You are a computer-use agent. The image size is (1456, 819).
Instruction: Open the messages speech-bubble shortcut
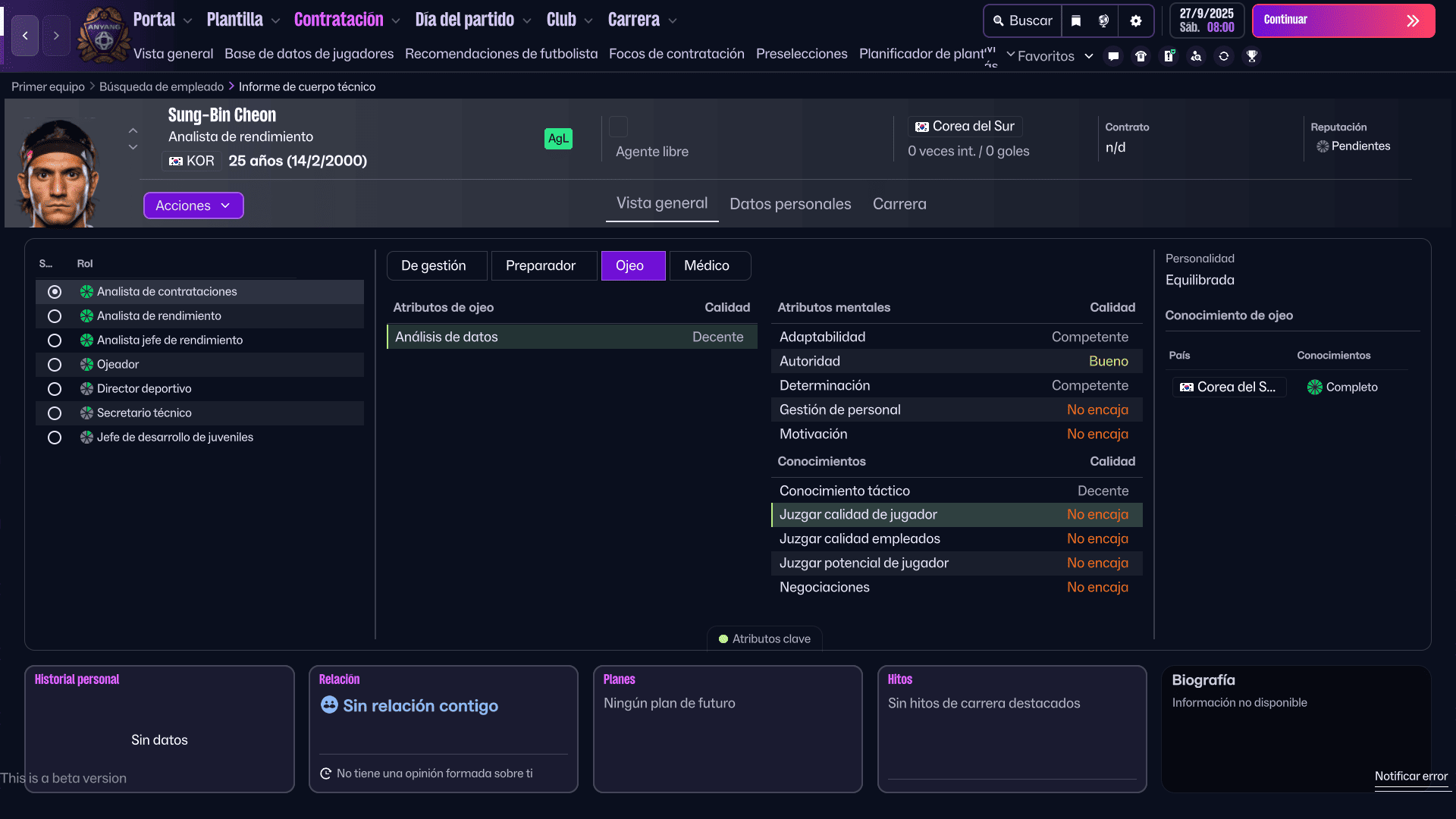tap(1113, 56)
